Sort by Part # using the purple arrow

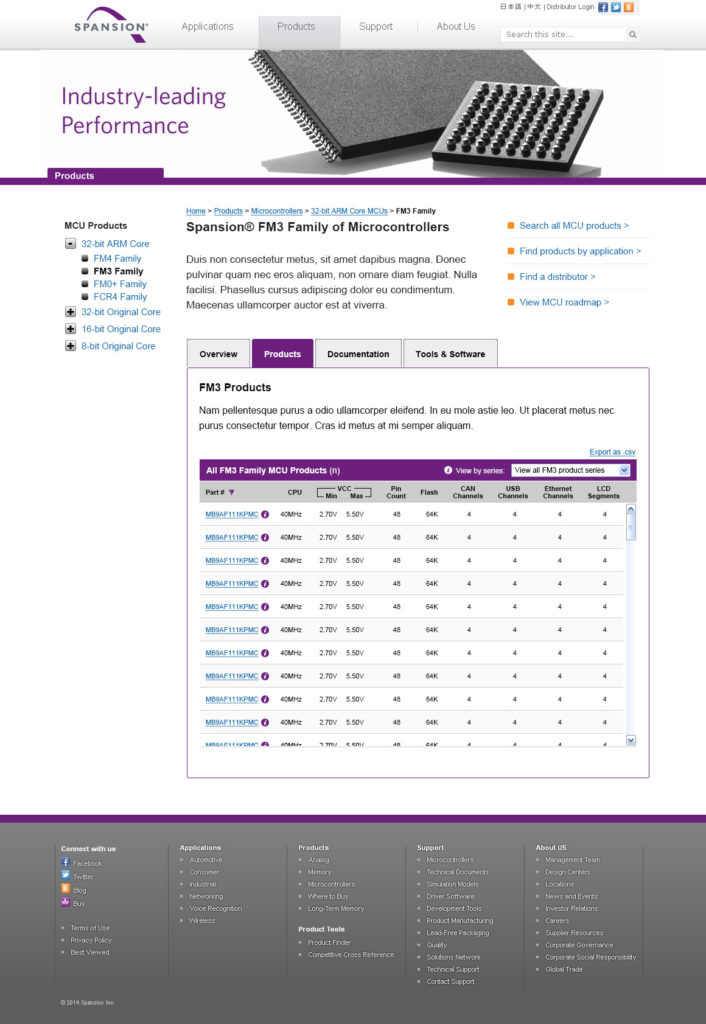pos(232,492)
